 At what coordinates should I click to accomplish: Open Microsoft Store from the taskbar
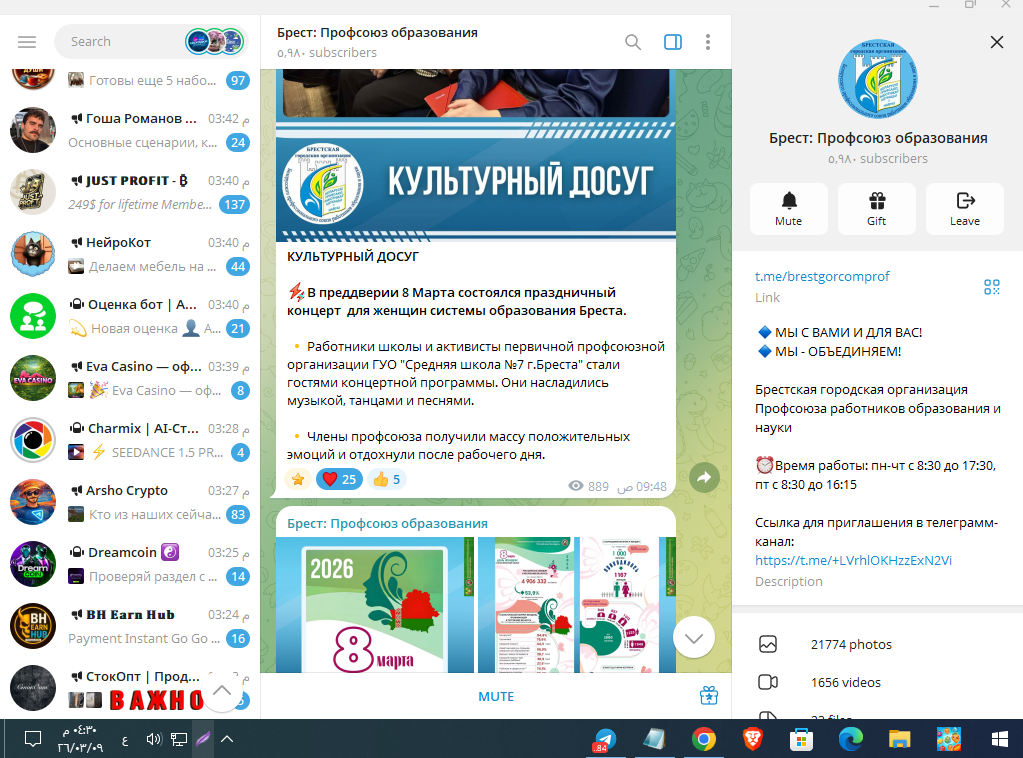pyautogui.click(x=801, y=740)
